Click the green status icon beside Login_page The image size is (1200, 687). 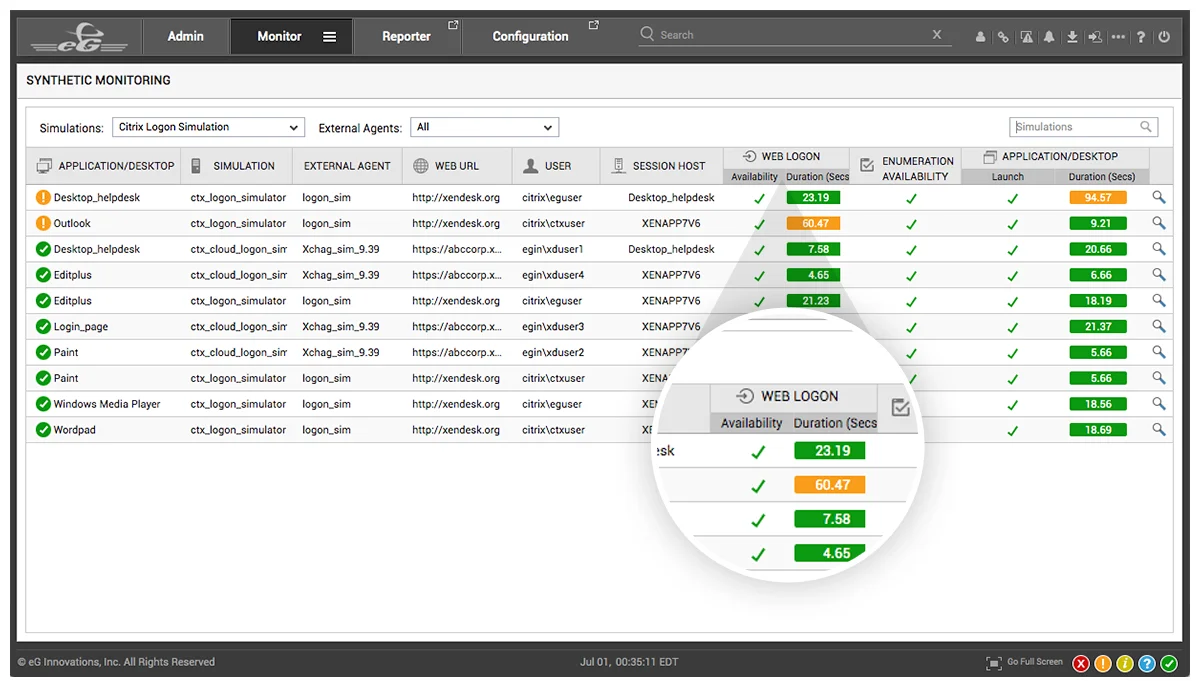[x=43, y=326]
